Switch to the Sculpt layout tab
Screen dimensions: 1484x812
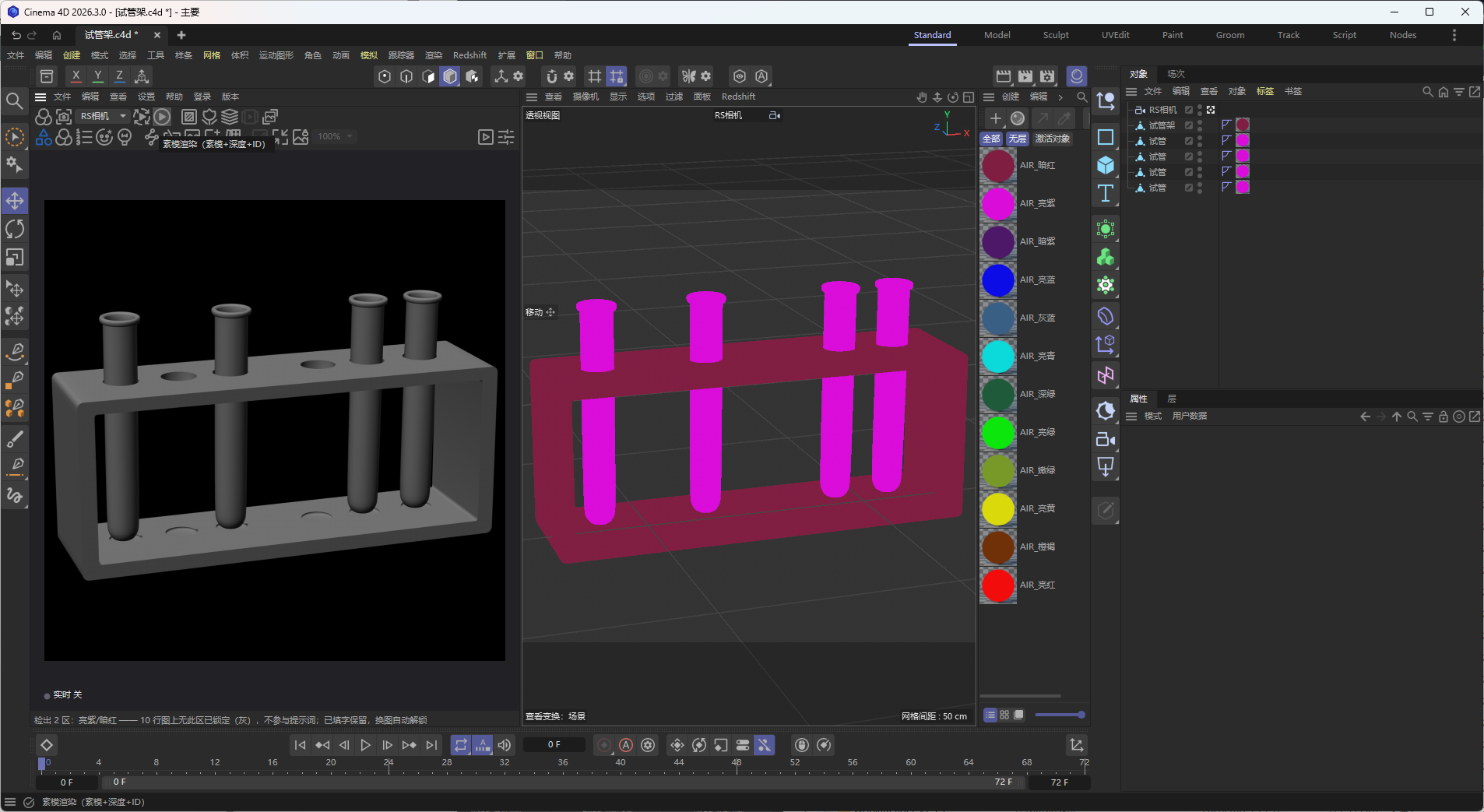click(x=1056, y=35)
